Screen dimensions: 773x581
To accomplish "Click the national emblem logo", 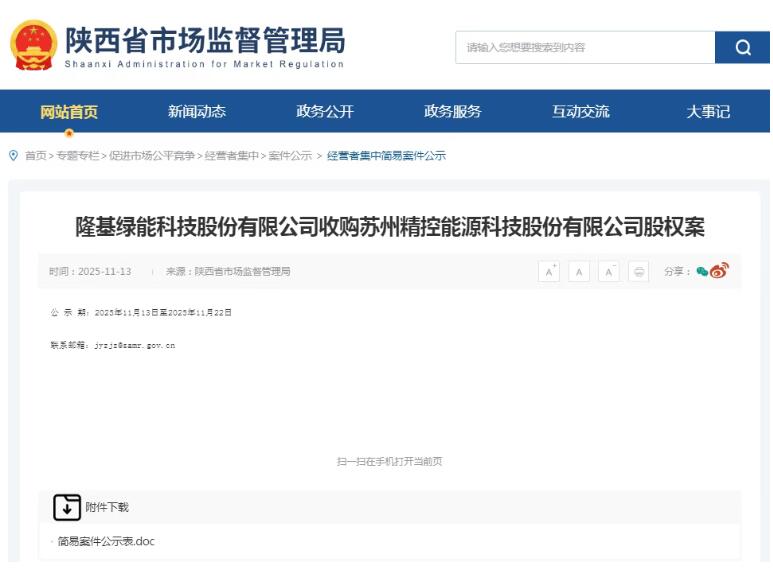I will tap(33, 45).
